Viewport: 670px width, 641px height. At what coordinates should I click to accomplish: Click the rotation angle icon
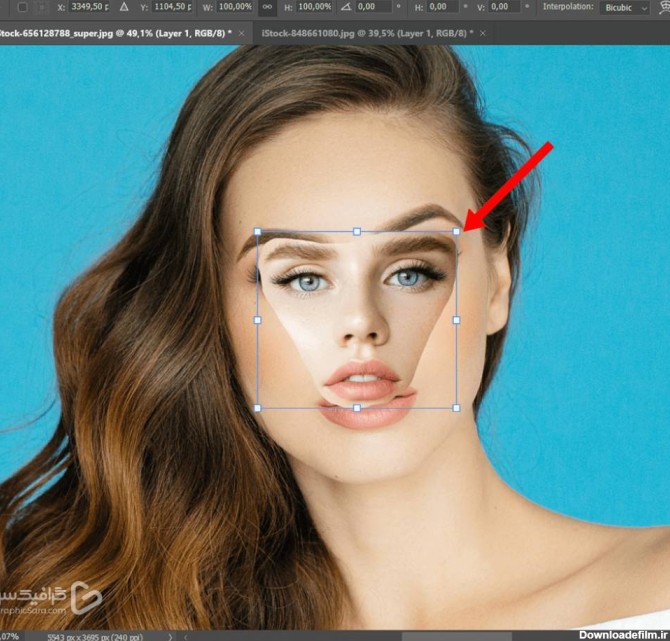click(x=346, y=7)
